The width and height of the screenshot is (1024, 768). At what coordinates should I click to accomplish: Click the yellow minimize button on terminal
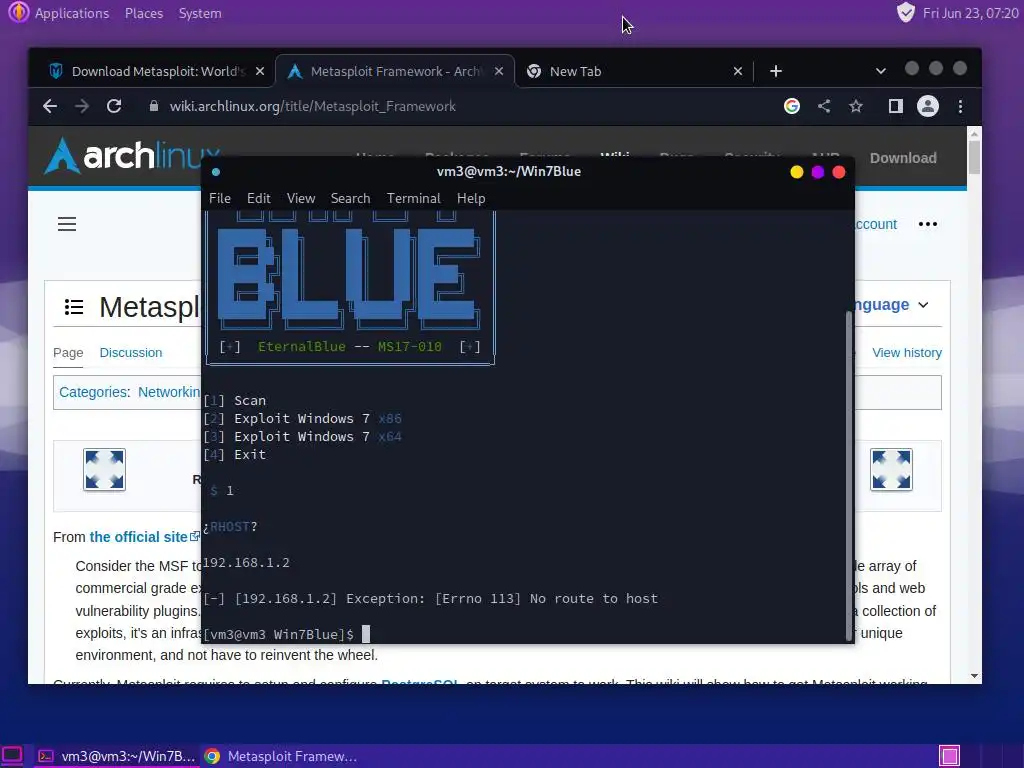pos(797,172)
